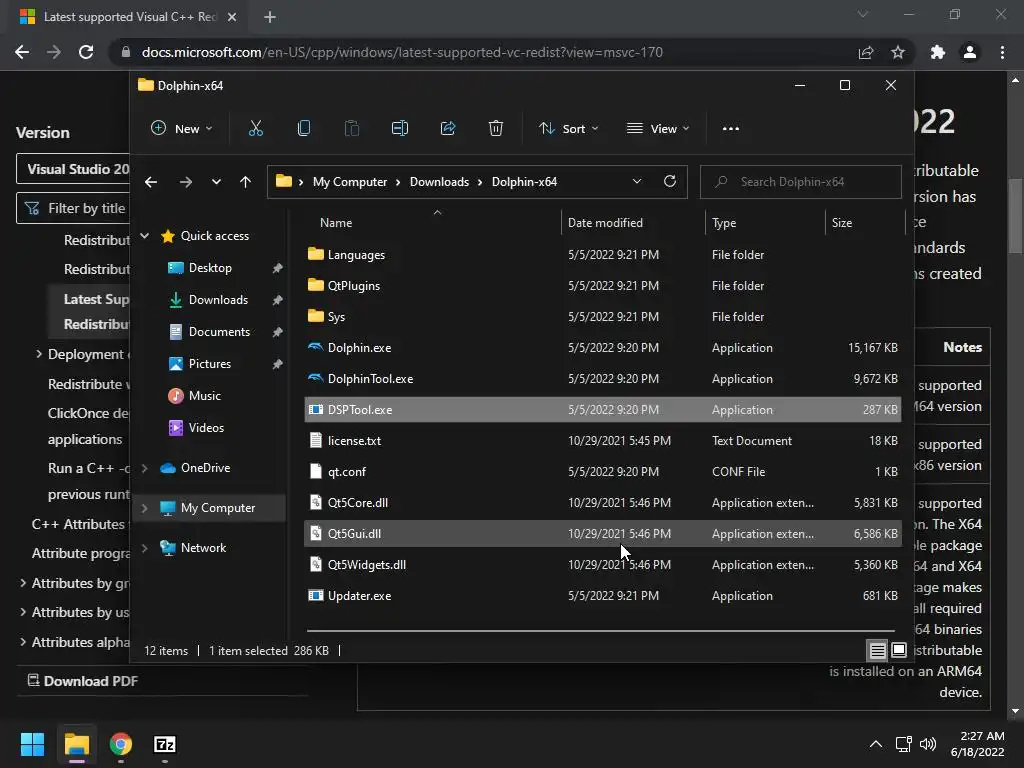Share this page icon in Chrome address bar

pos(866,52)
